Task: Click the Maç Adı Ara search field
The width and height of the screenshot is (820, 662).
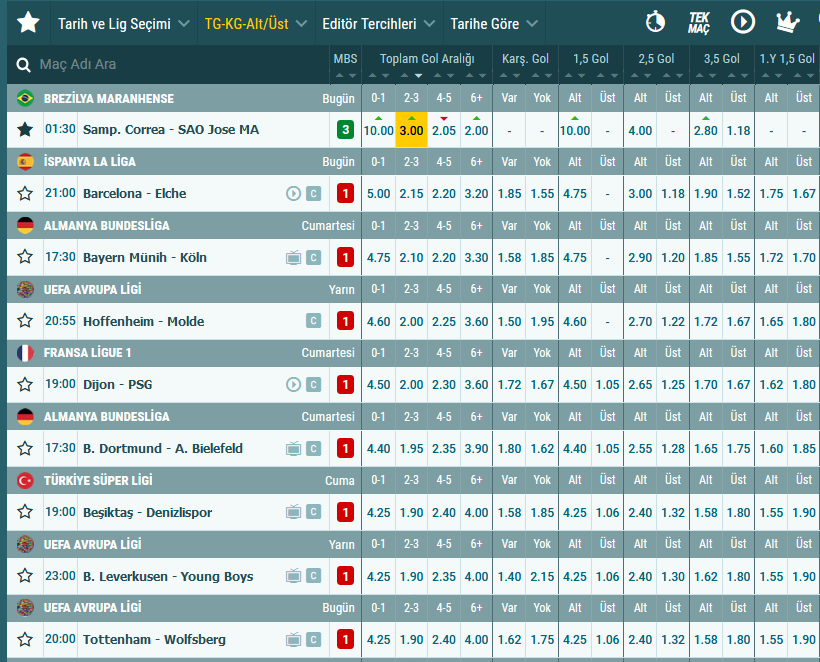Action: point(173,64)
